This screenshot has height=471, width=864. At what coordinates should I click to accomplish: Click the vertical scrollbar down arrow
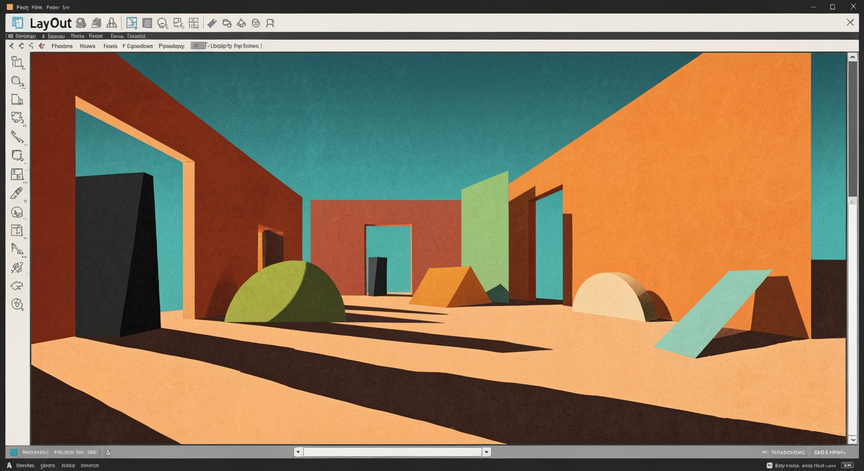[x=852, y=439]
